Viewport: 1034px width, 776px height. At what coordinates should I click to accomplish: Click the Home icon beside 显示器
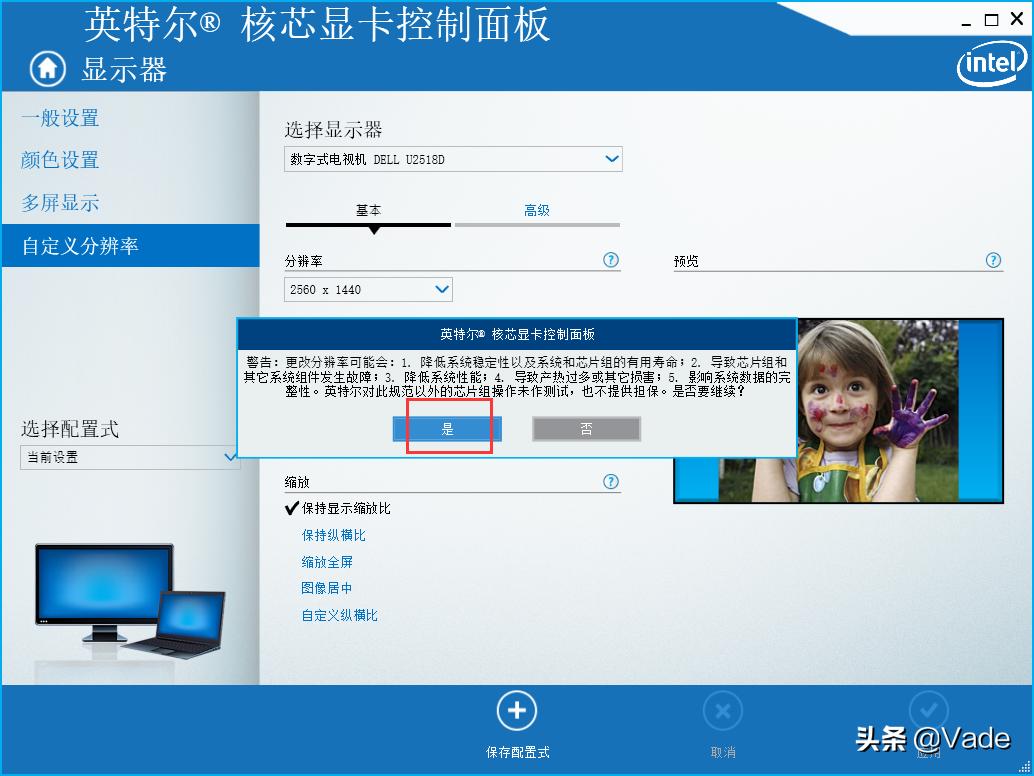[x=46, y=68]
